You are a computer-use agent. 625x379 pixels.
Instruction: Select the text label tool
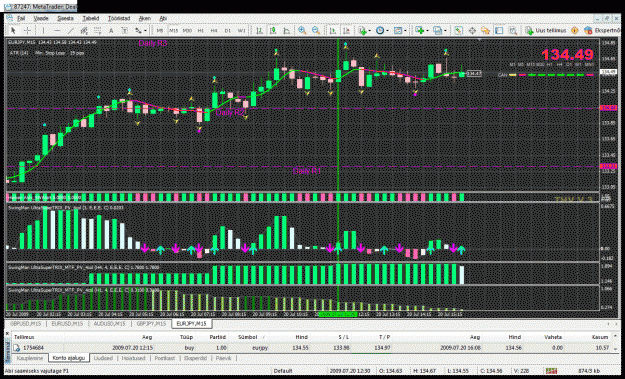[x=124, y=30]
